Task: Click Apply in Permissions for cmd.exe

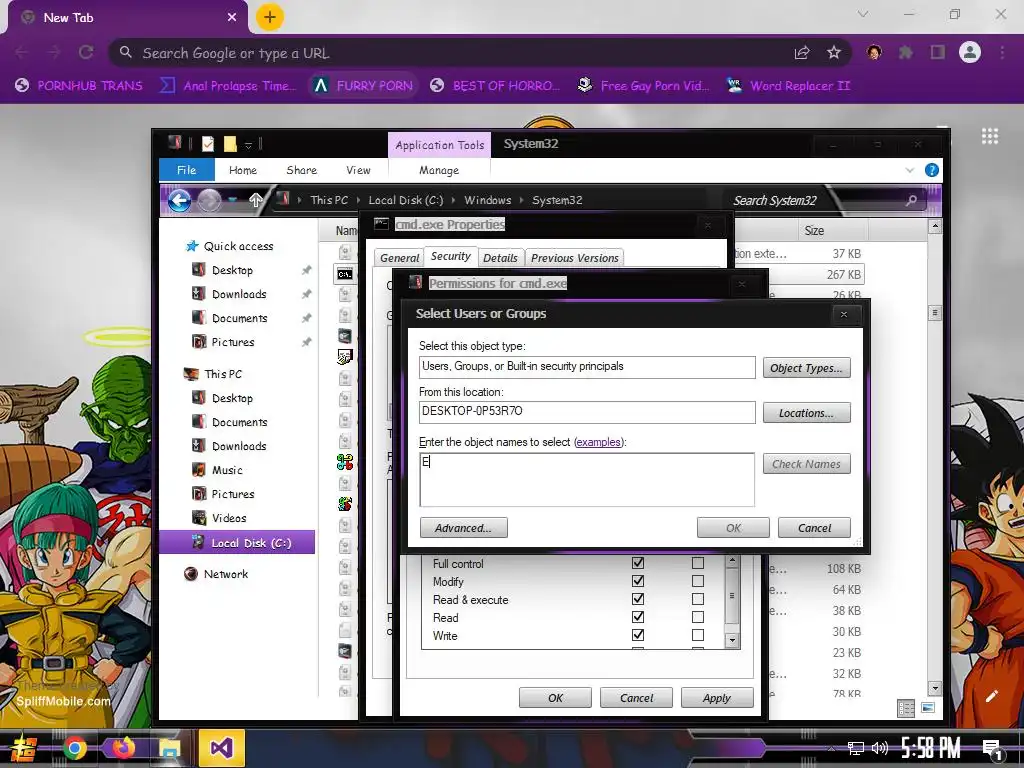Action: tap(717, 698)
